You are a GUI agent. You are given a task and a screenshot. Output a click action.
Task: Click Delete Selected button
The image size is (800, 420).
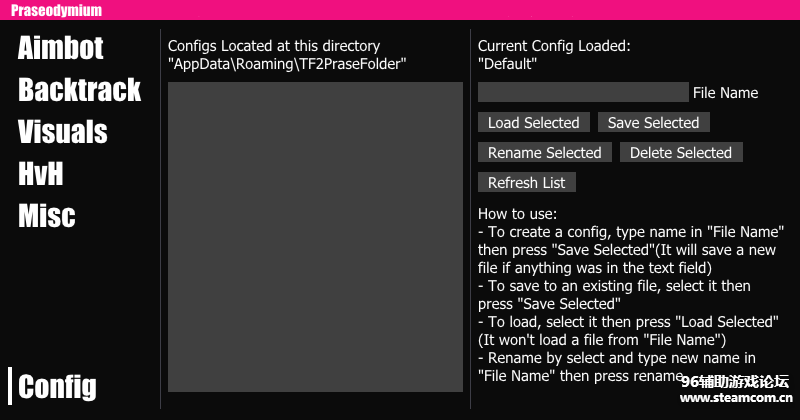(x=681, y=153)
